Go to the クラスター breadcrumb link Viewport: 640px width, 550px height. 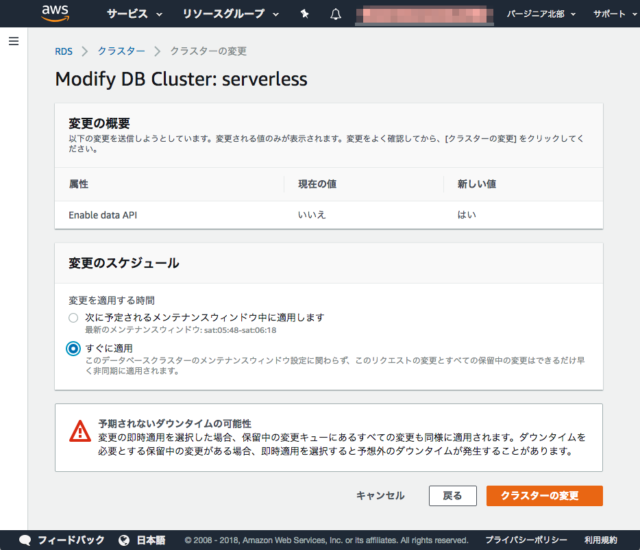pos(121,51)
